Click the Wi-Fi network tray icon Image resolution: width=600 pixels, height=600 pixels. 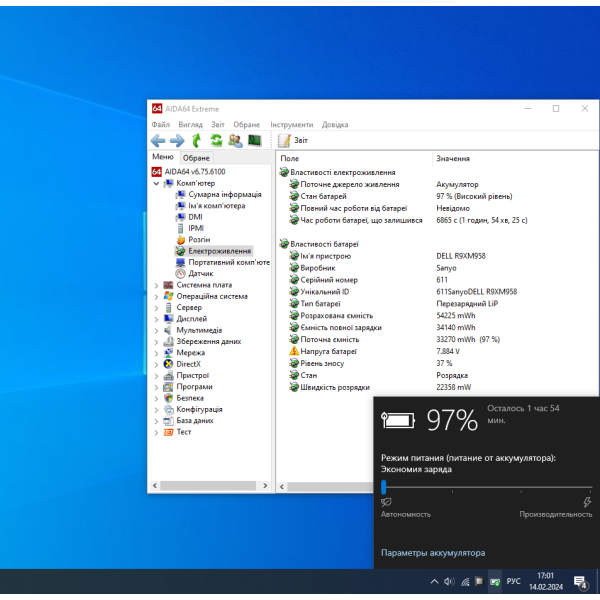point(465,582)
